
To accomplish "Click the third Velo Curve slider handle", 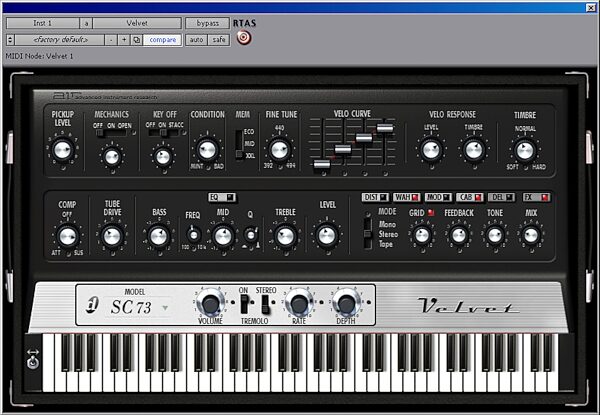I will coord(364,138).
